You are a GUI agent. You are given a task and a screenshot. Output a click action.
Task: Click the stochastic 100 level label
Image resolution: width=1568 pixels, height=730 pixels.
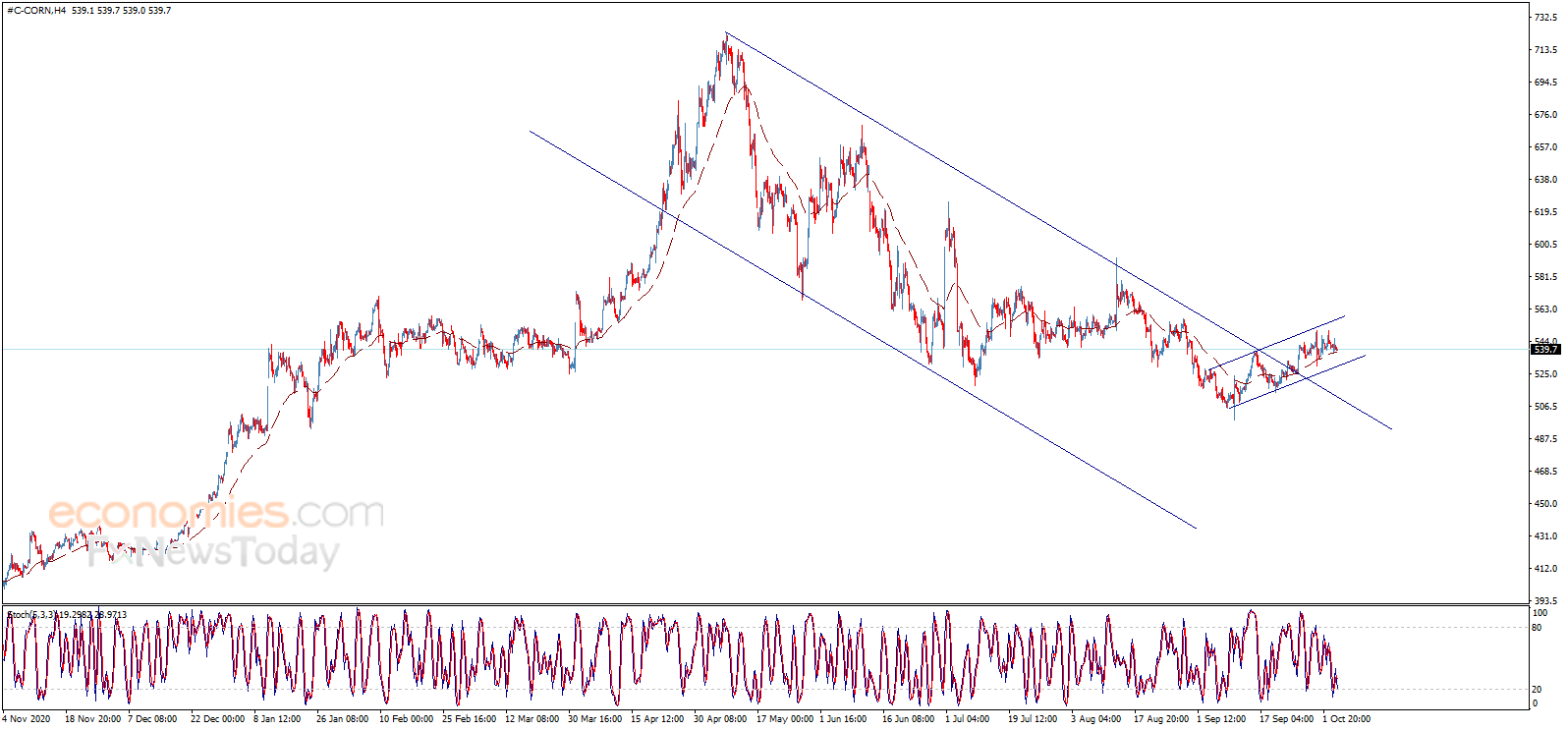point(1540,612)
